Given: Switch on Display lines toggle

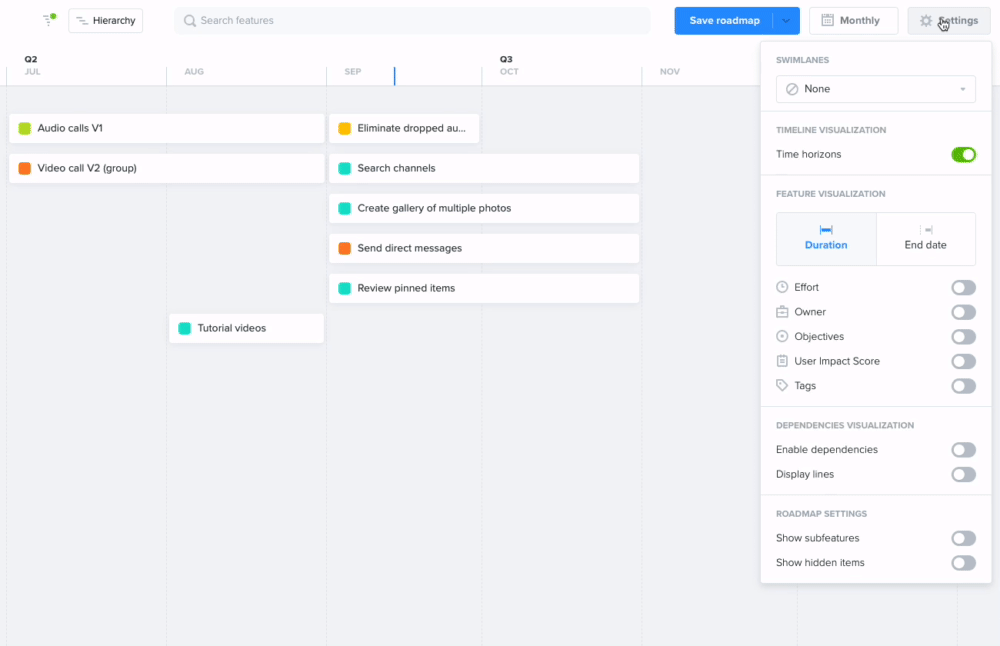Looking at the screenshot, I should [963, 474].
